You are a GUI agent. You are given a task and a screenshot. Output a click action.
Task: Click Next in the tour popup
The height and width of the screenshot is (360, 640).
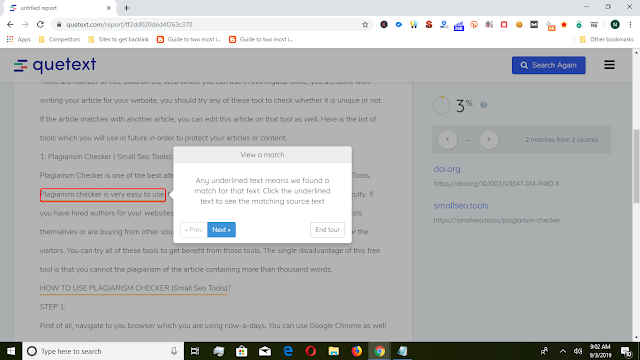tap(221, 230)
